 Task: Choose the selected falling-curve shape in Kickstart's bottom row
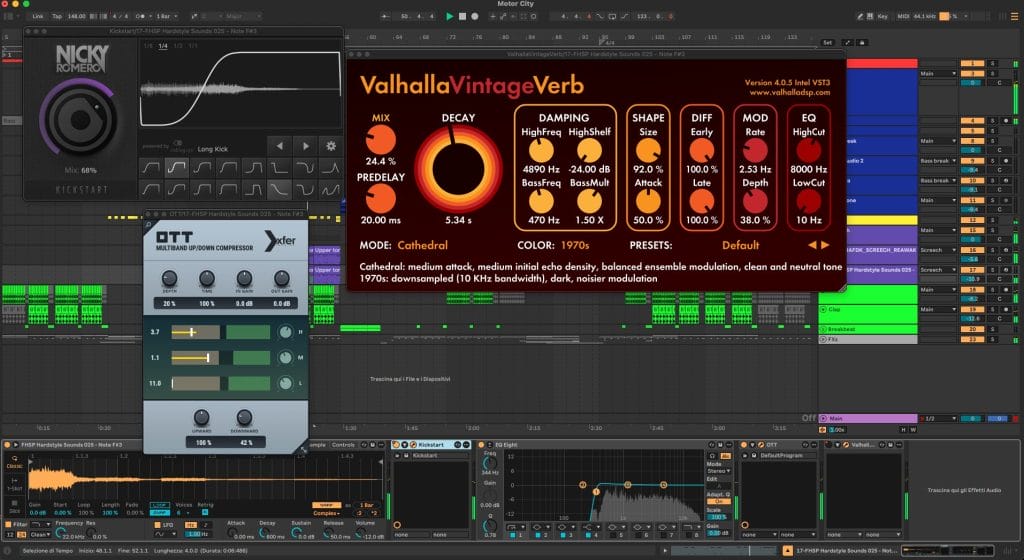pos(279,190)
